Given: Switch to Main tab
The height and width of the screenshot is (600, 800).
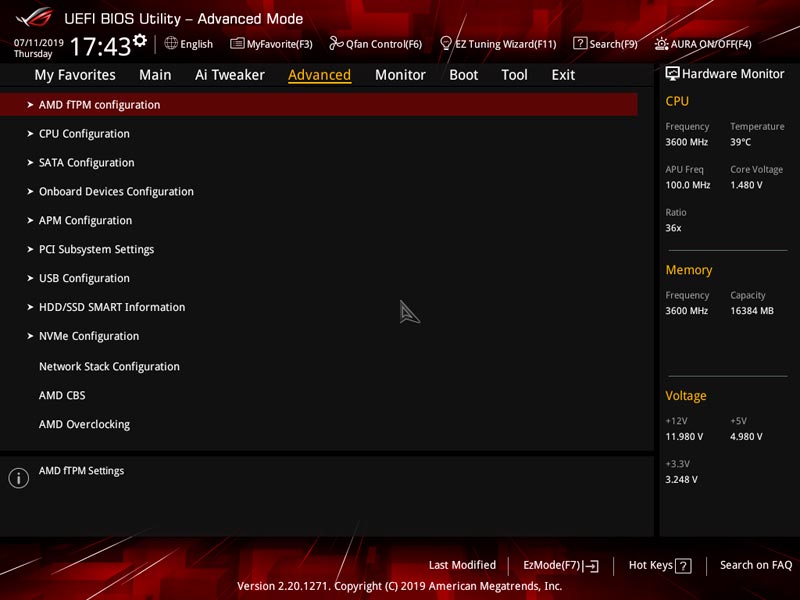Looking at the screenshot, I should 155,75.
